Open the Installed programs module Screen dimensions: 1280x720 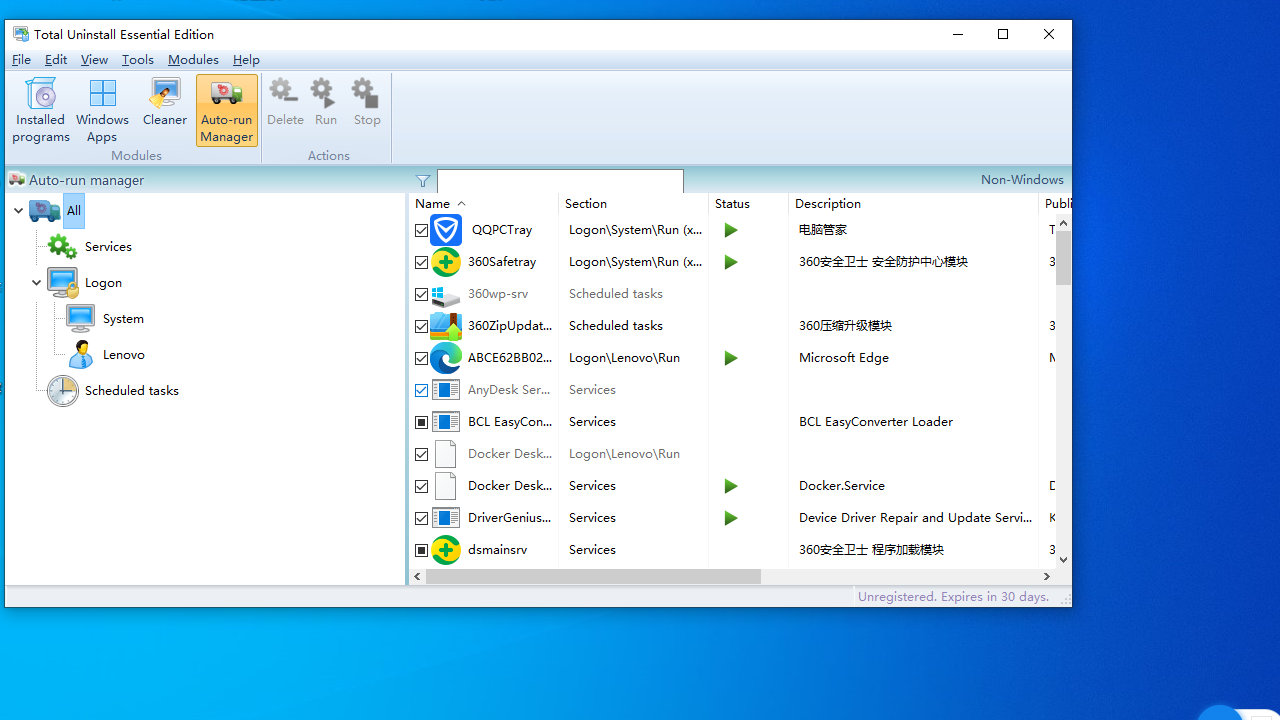point(40,110)
